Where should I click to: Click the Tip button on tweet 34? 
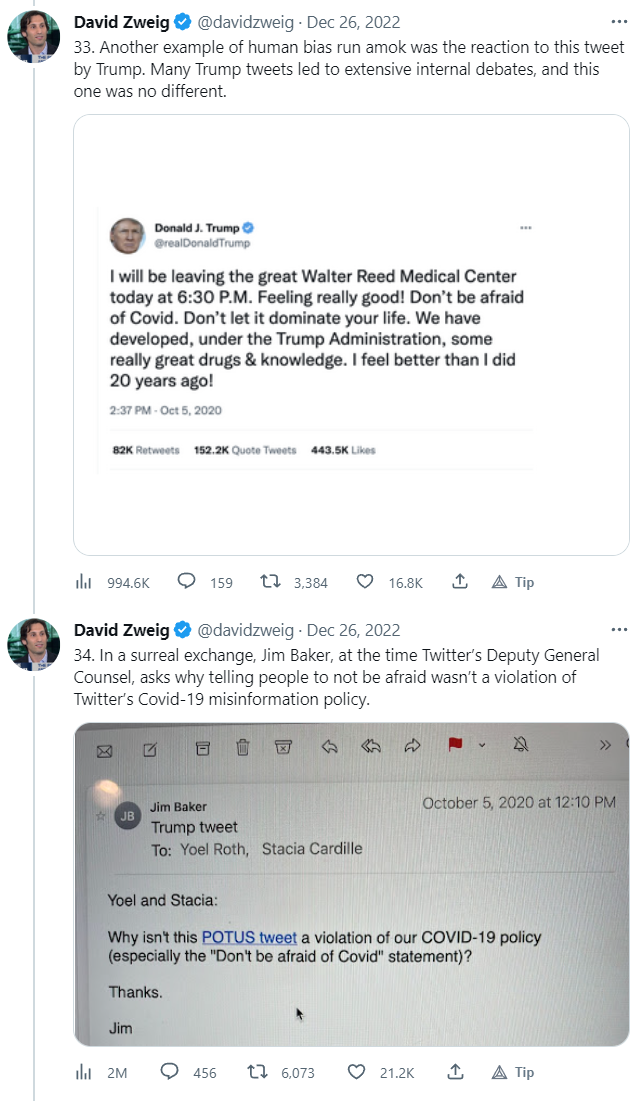514,1072
